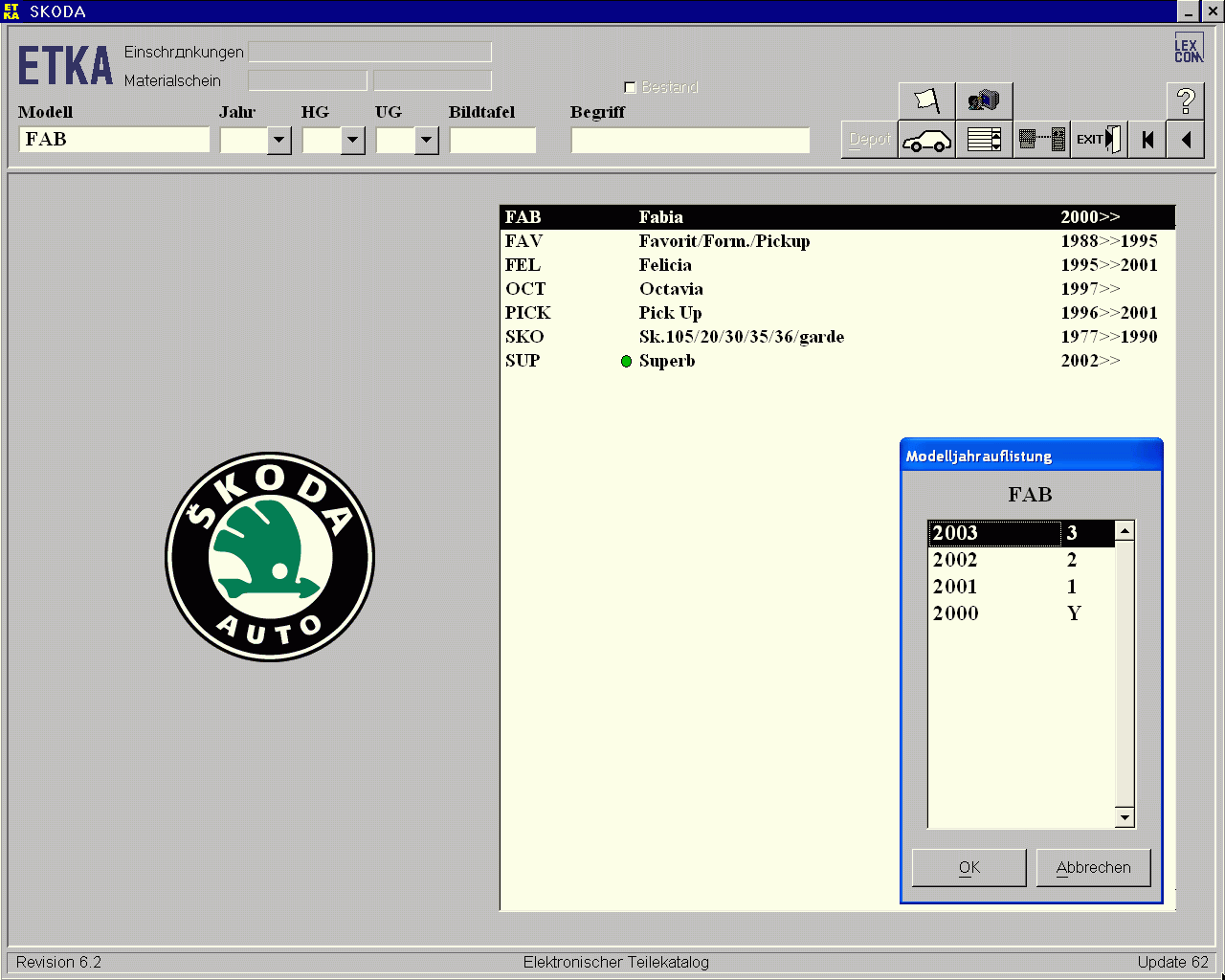
Task: Click the EXIT door button
Action: point(1098,140)
